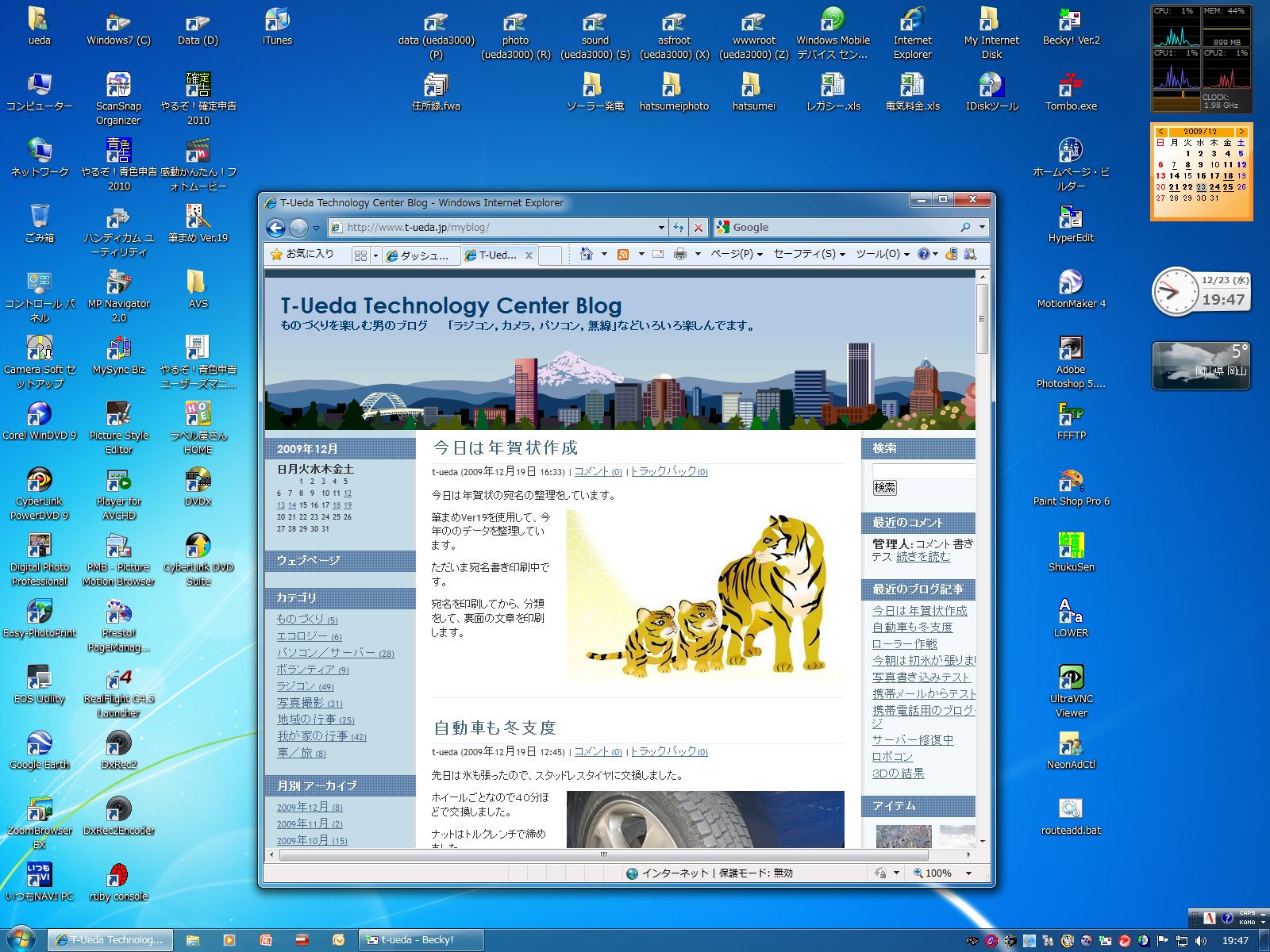Open Paint Shop Pro 6 shortcut

click(1071, 487)
